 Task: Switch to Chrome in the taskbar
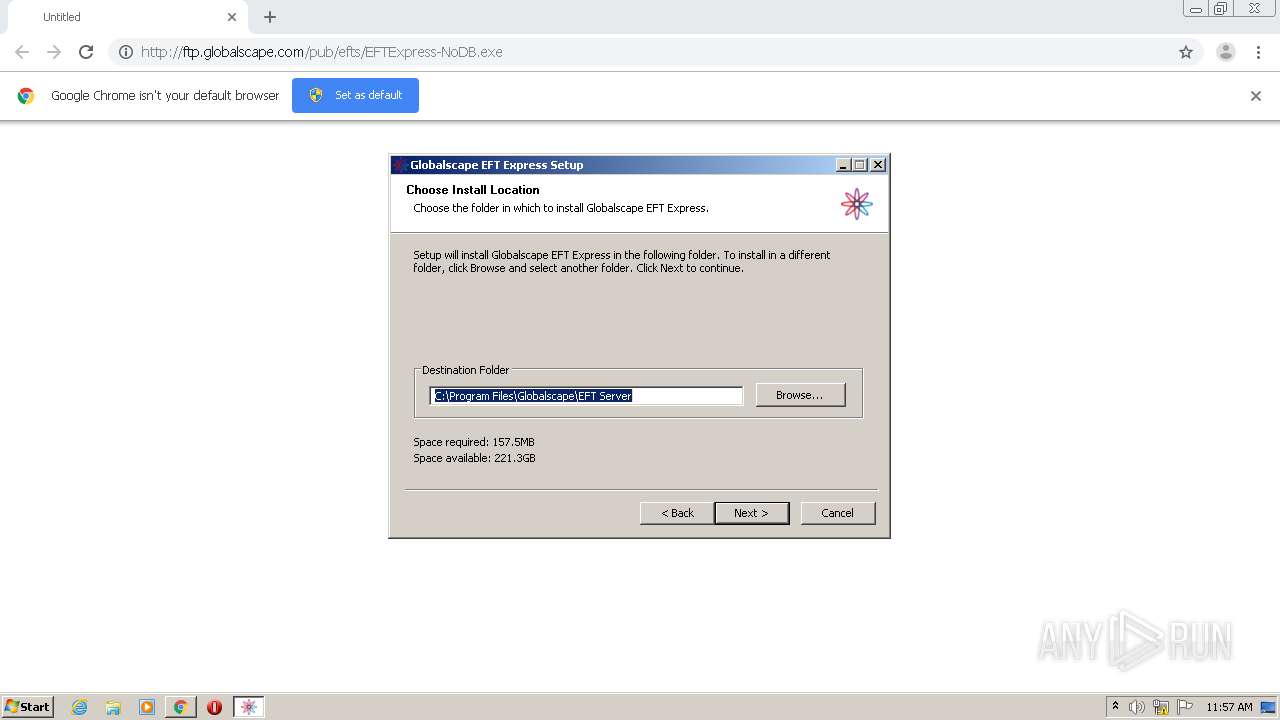click(180, 707)
